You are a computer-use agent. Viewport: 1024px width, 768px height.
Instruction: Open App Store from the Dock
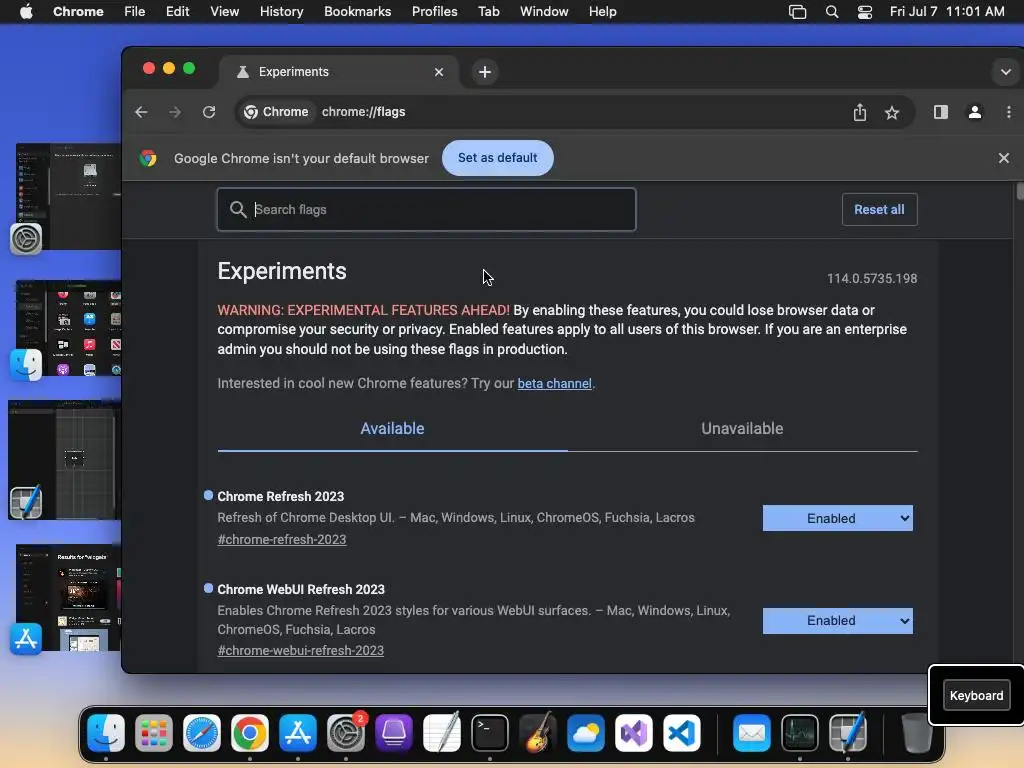pos(298,733)
